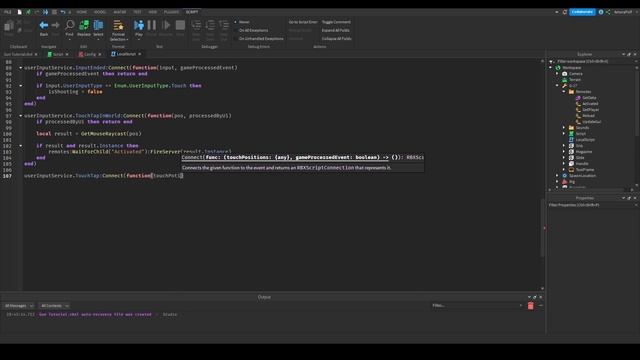Expand the Camera tree node
This screenshot has height=360, width=640.
pos(557,74)
